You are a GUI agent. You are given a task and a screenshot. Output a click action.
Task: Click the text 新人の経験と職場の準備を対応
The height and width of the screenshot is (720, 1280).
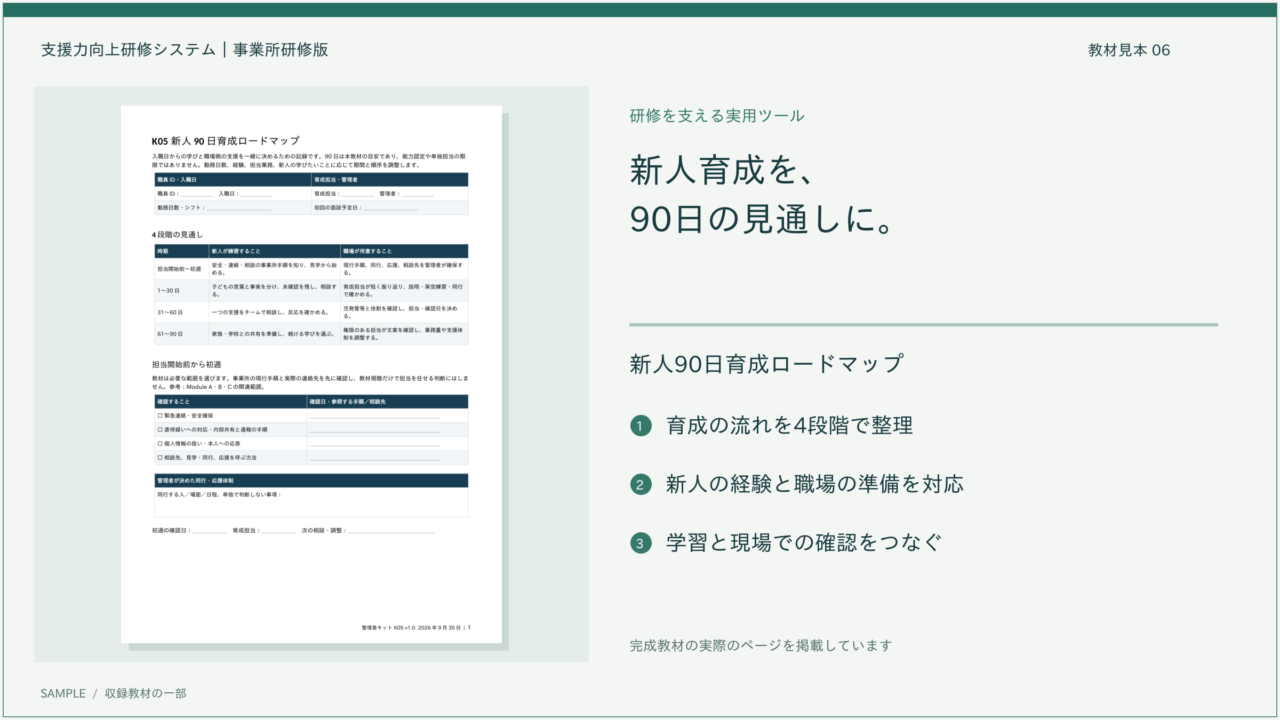(x=815, y=485)
